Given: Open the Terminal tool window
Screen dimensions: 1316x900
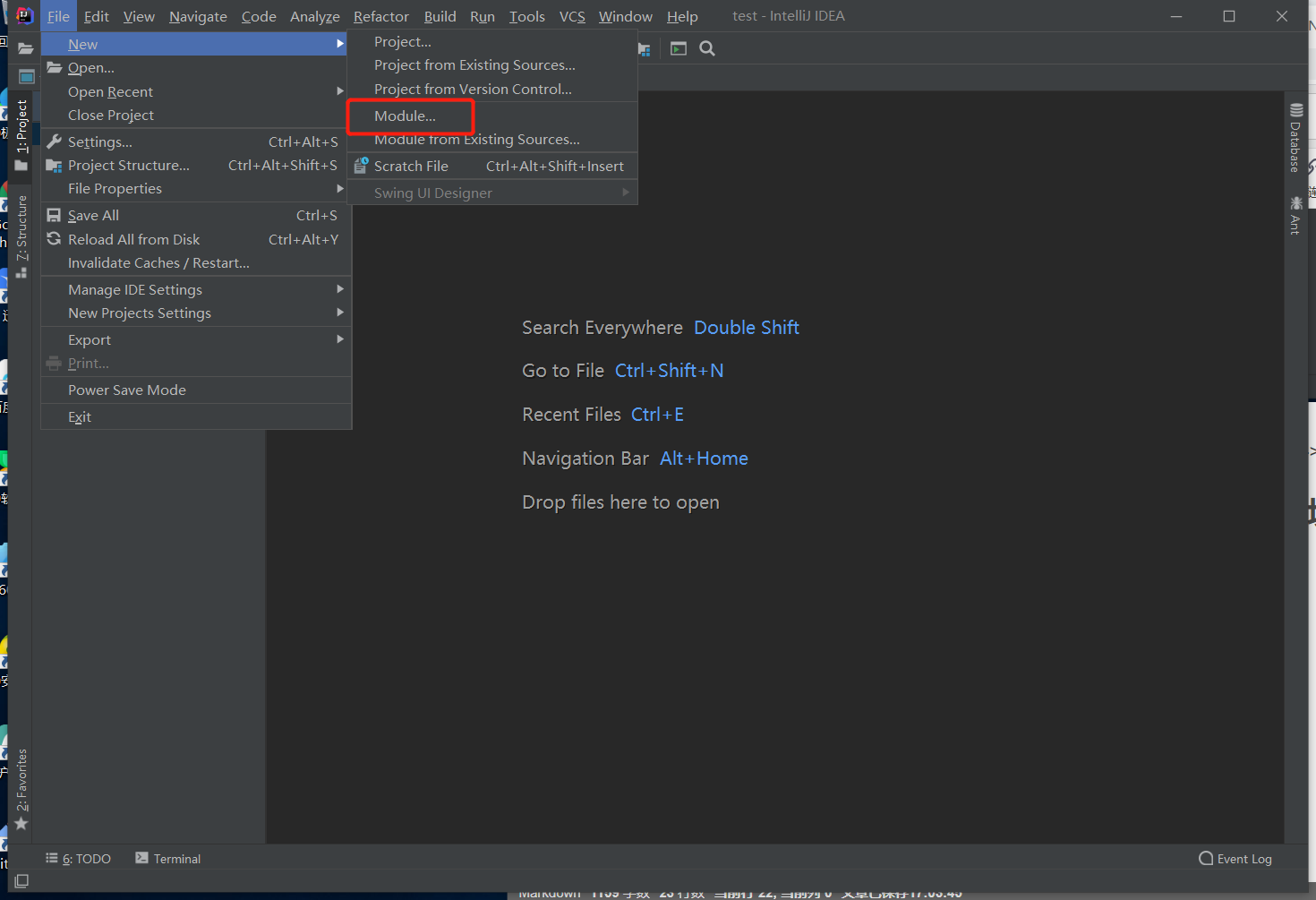Looking at the screenshot, I should pyautogui.click(x=168, y=858).
